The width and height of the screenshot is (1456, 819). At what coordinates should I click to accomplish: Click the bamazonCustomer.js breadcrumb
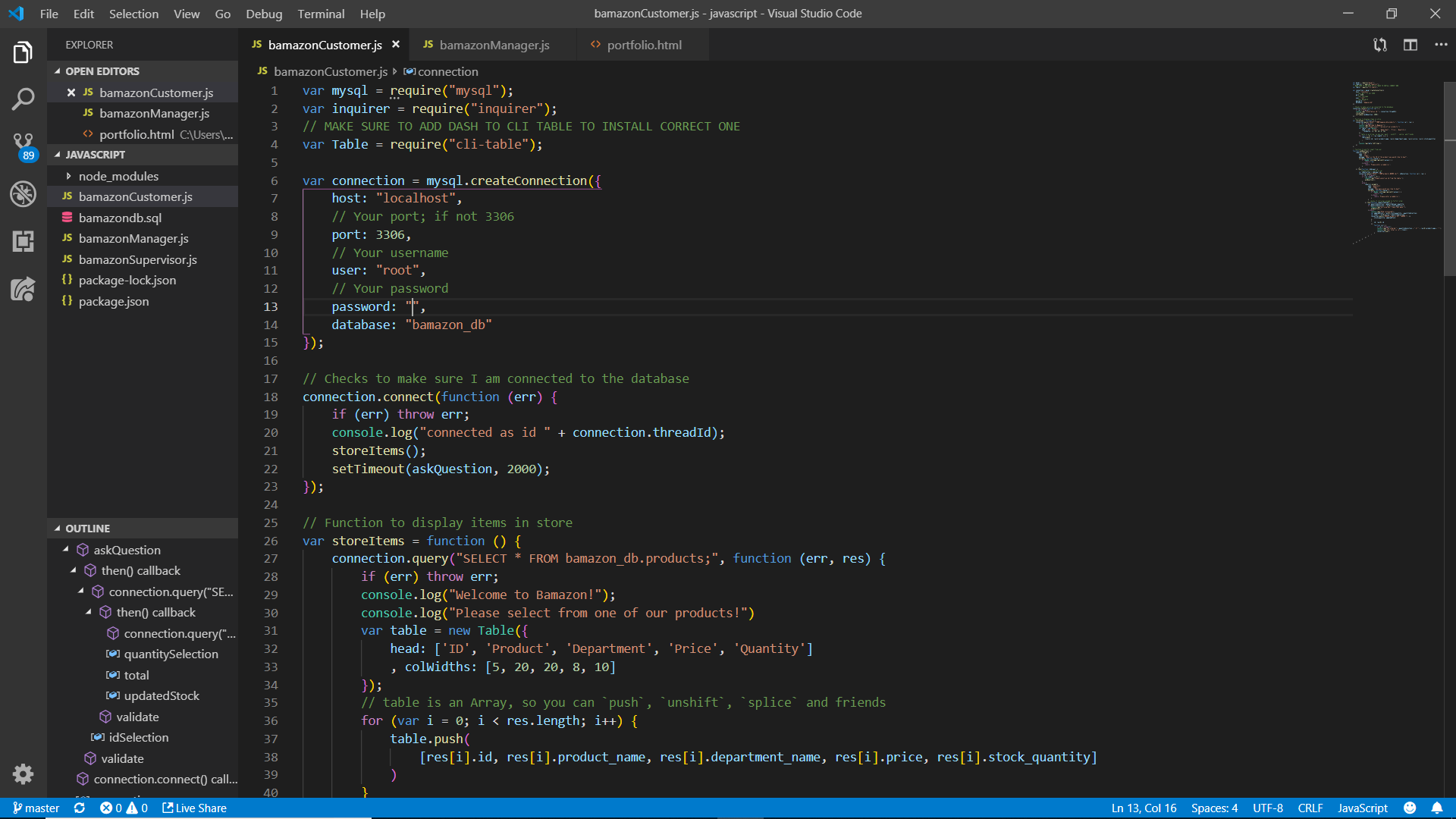322,71
